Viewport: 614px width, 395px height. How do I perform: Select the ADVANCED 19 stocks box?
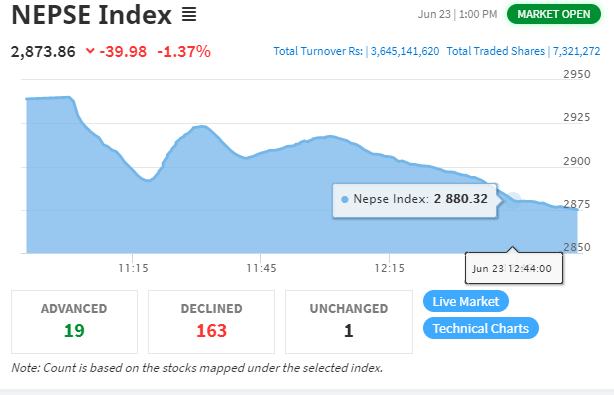(x=74, y=322)
